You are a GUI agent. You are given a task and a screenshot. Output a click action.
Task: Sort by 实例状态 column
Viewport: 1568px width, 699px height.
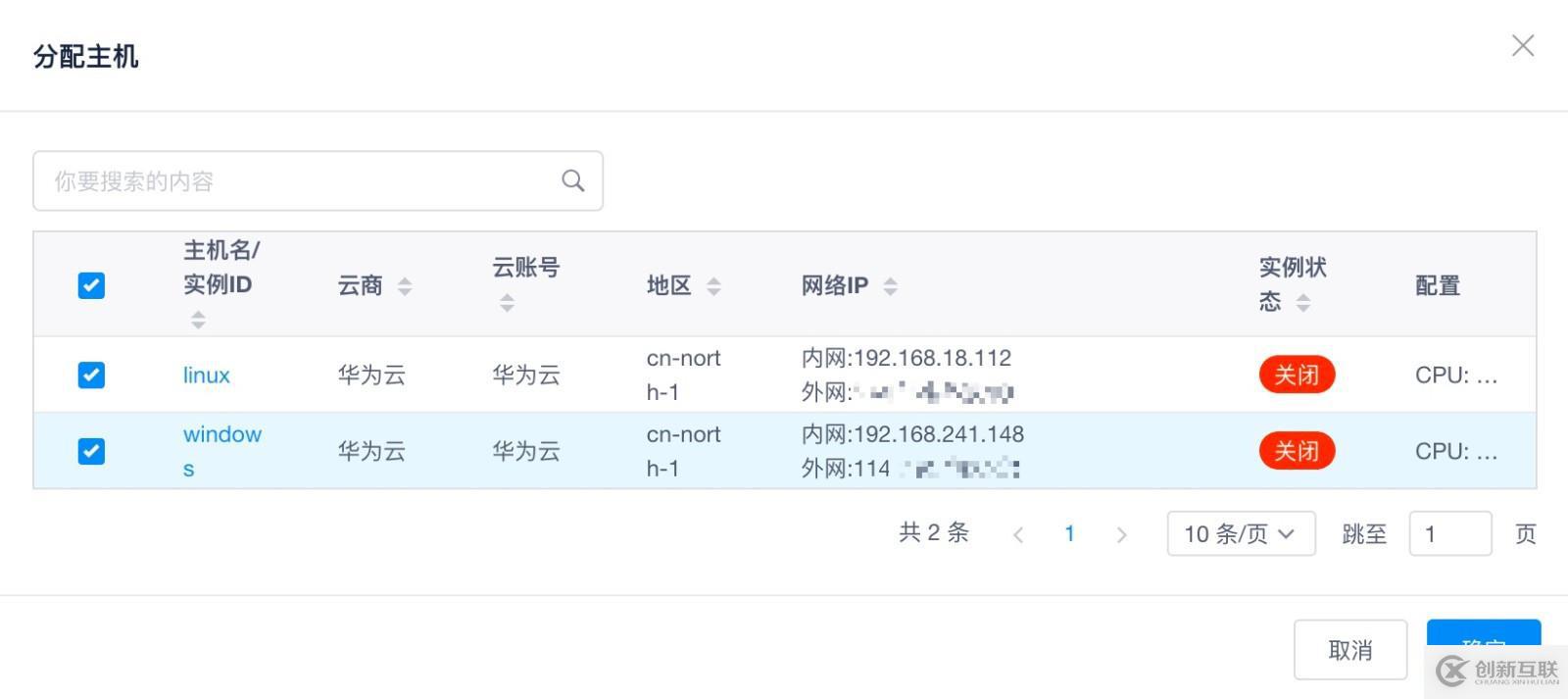click(1303, 303)
